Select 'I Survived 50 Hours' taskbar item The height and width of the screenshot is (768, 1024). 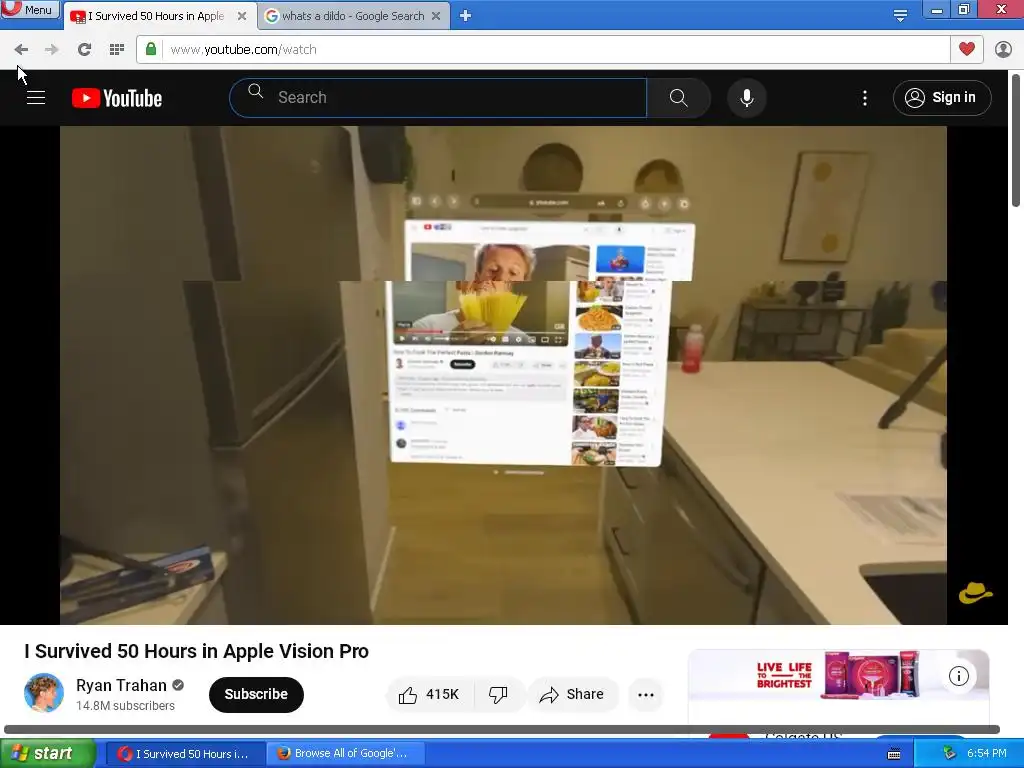185,754
